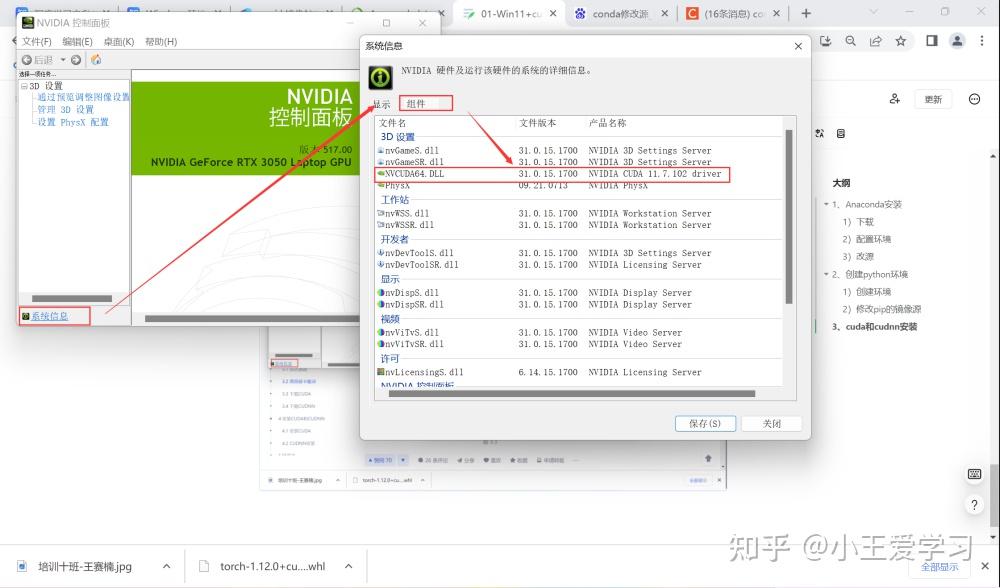
Task: Click the question mark help icon at right edge
Action: [x=974, y=504]
